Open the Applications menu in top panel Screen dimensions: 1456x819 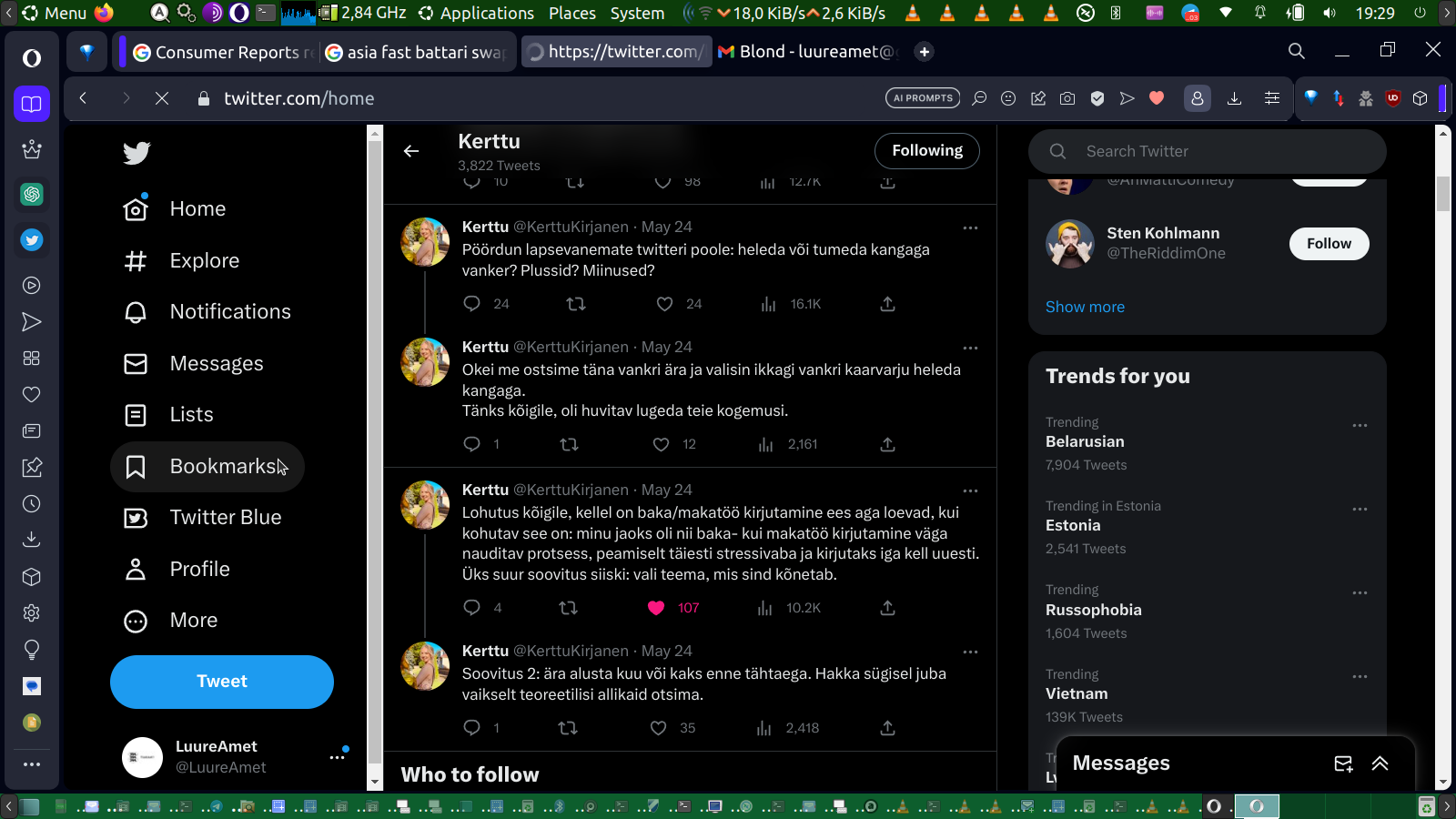477,13
